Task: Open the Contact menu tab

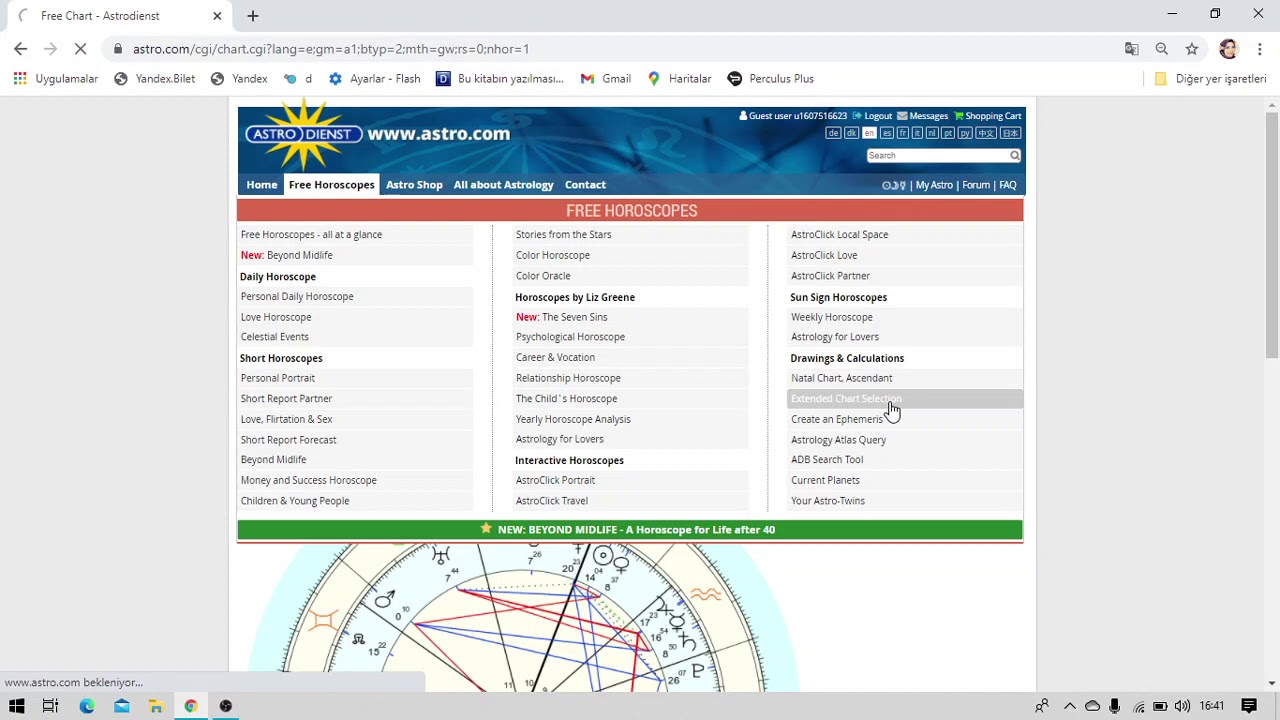Action: click(585, 185)
